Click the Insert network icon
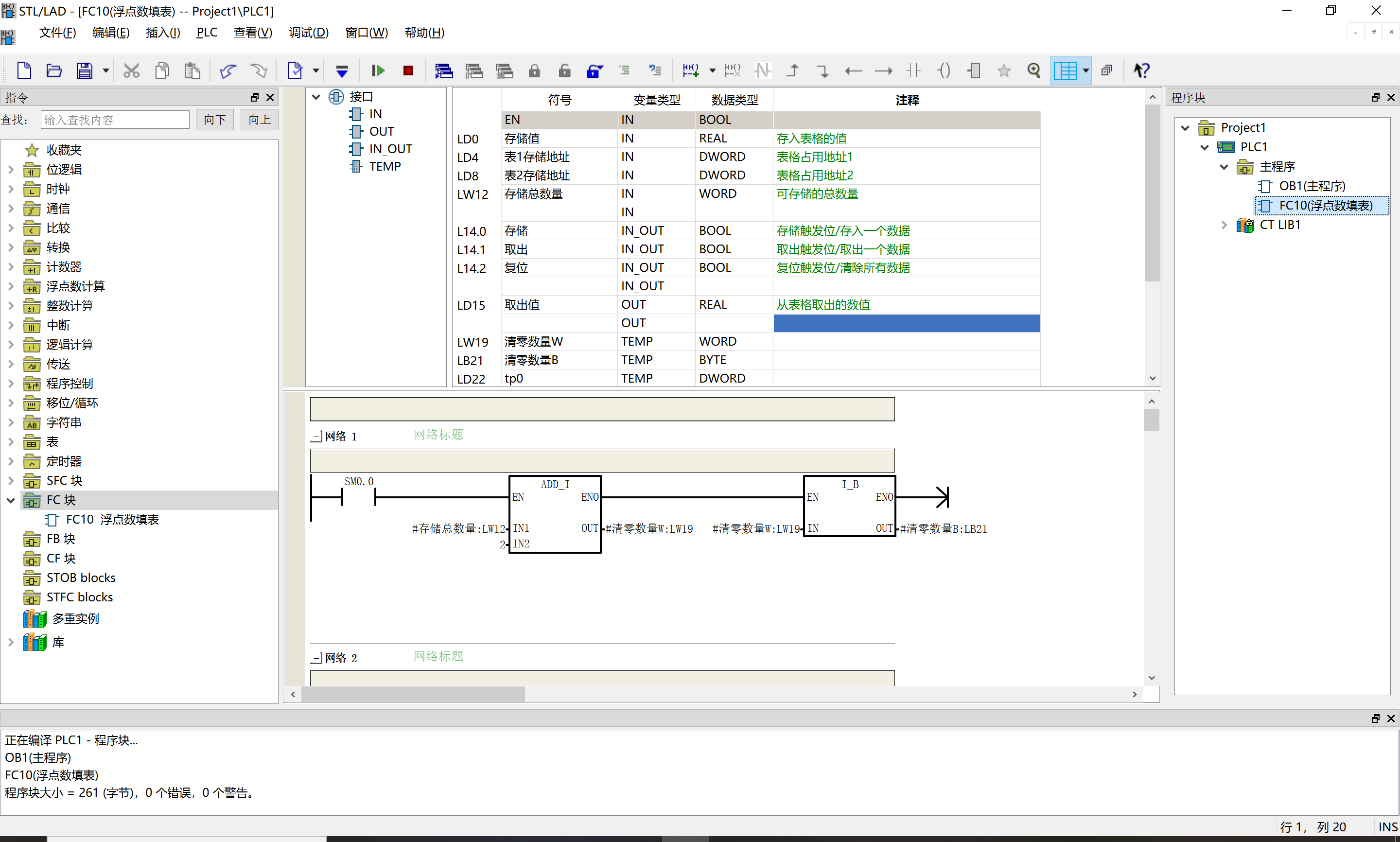Viewport: 1400px width, 842px height. click(x=691, y=70)
